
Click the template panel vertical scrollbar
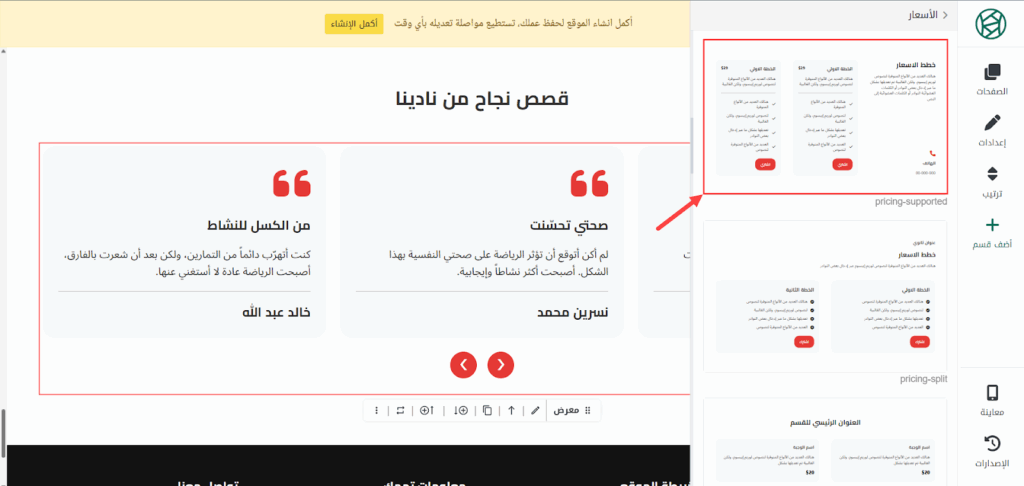pyautogui.click(x=693, y=144)
